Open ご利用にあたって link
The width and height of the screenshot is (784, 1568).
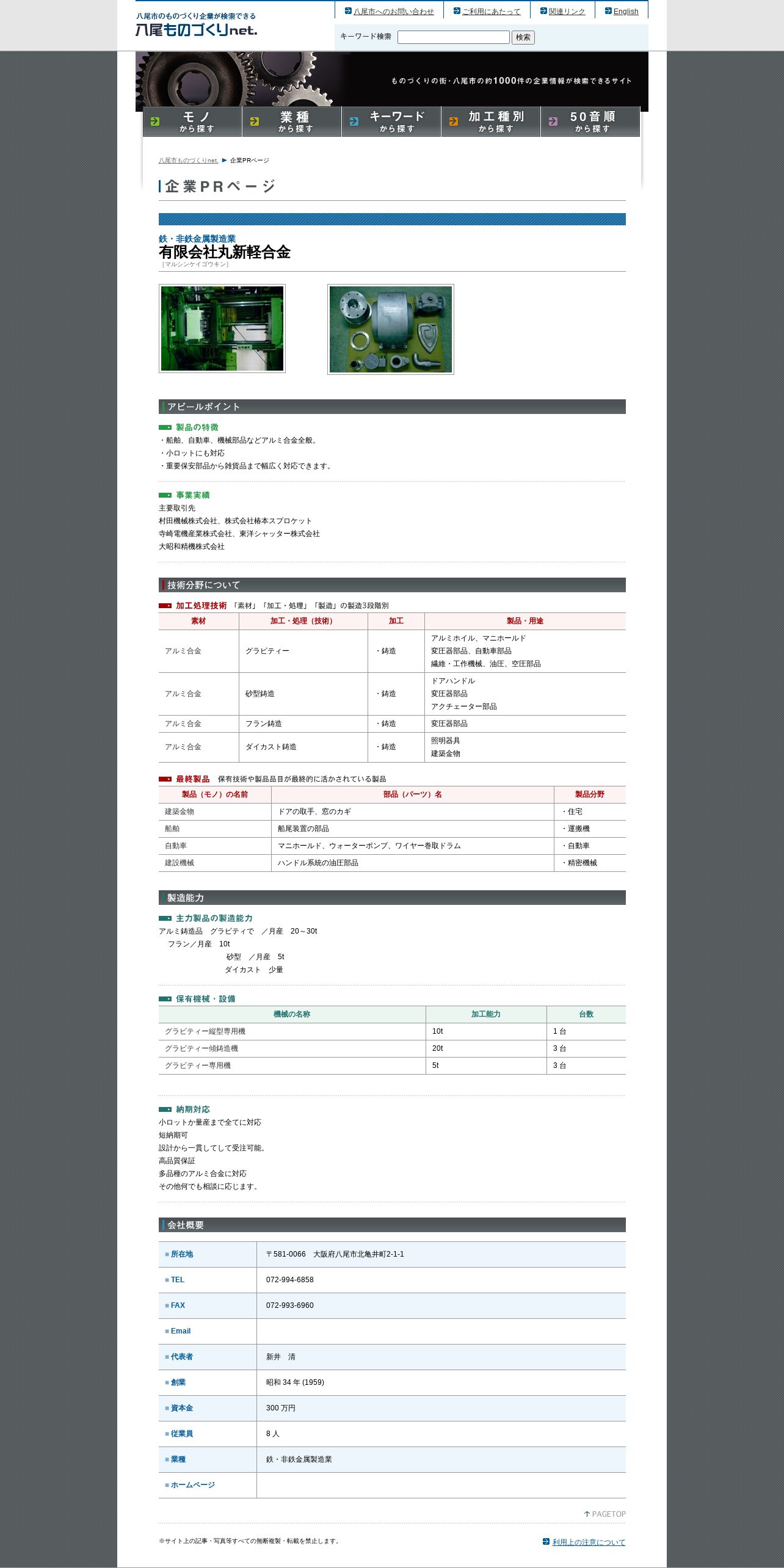point(492,12)
